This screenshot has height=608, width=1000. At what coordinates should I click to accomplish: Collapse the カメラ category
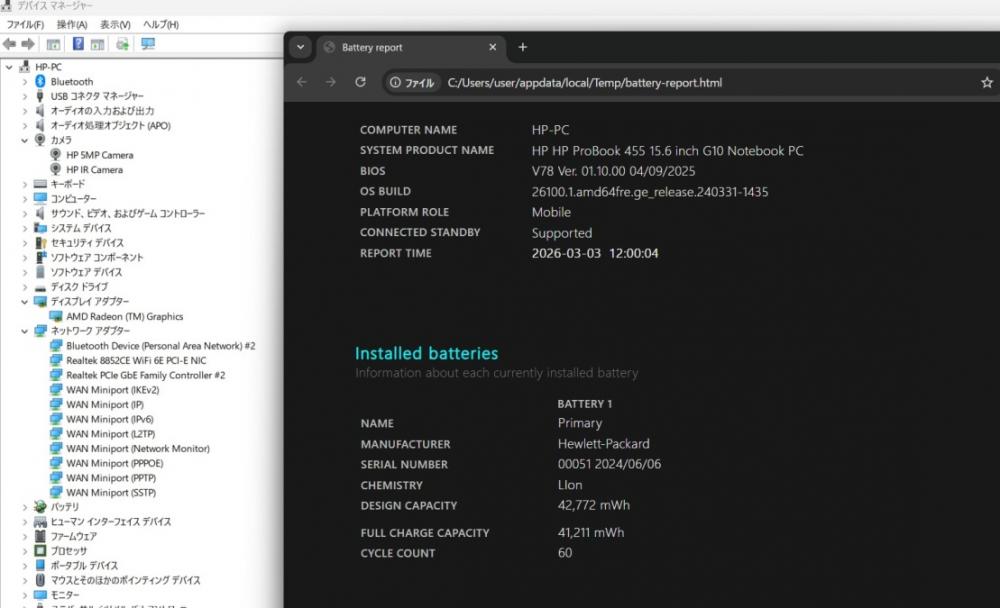point(24,140)
